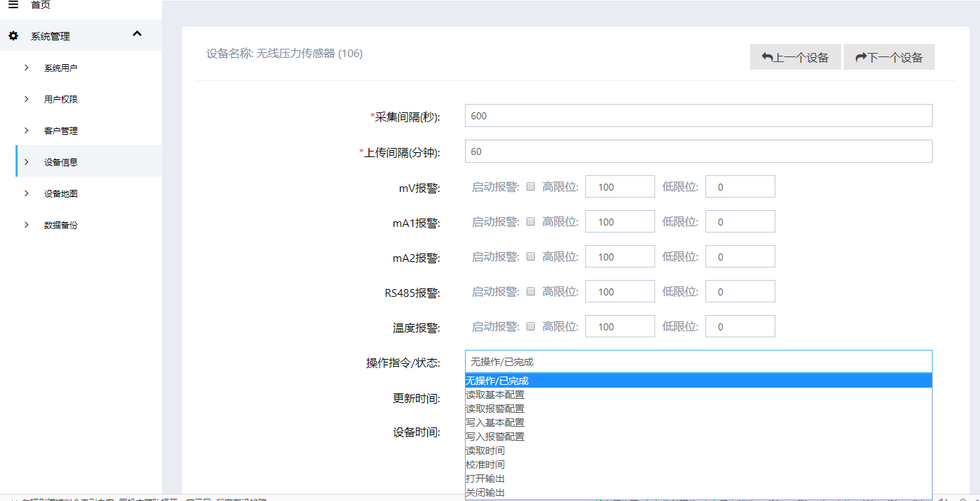Image resolution: width=980 pixels, height=501 pixels.
Task: Click the 操作指令/状态 dropdown box
Action: tap(698, 362)
